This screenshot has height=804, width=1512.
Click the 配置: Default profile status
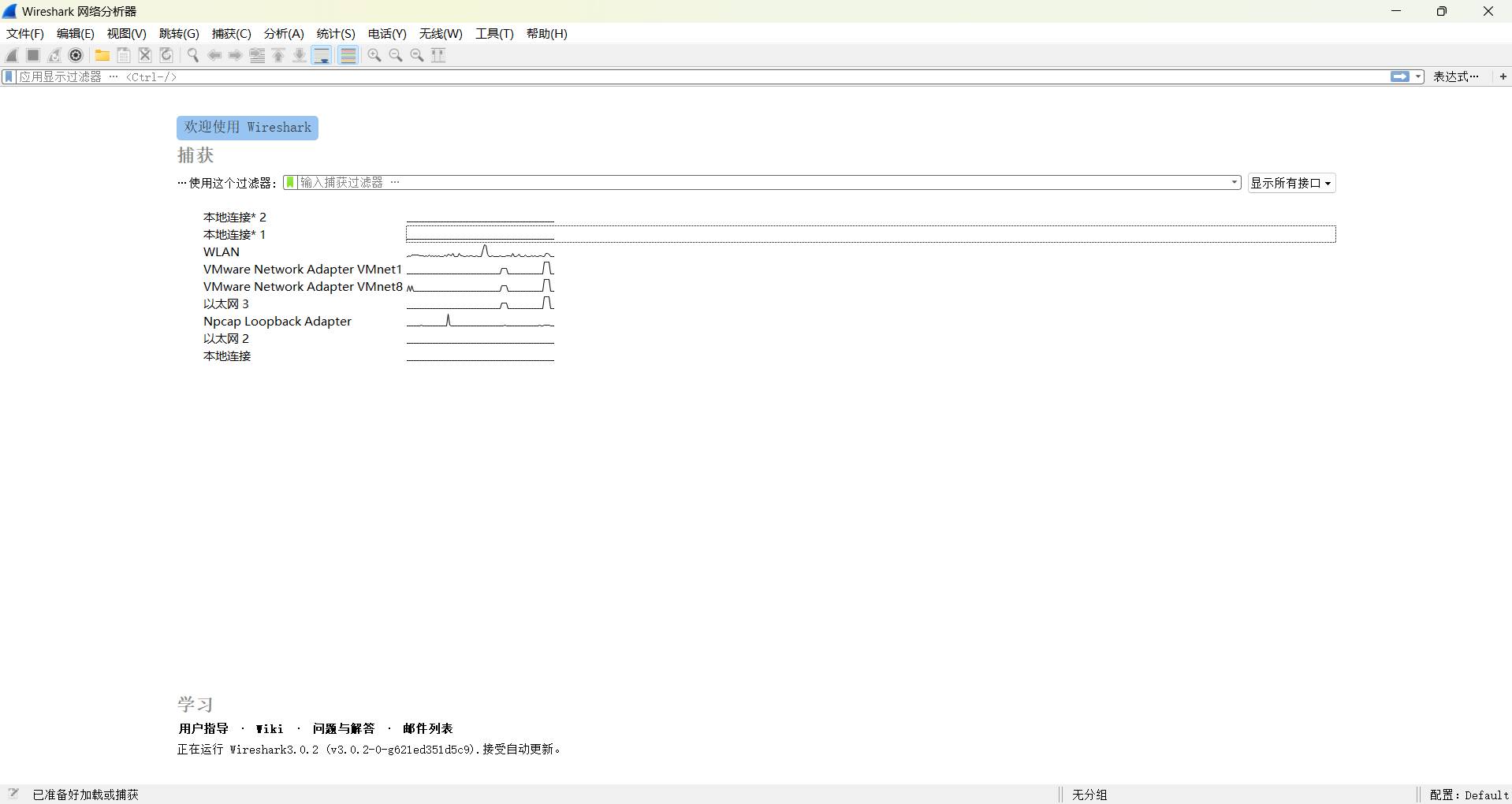pyautogui.click(x=1469, y=795)
